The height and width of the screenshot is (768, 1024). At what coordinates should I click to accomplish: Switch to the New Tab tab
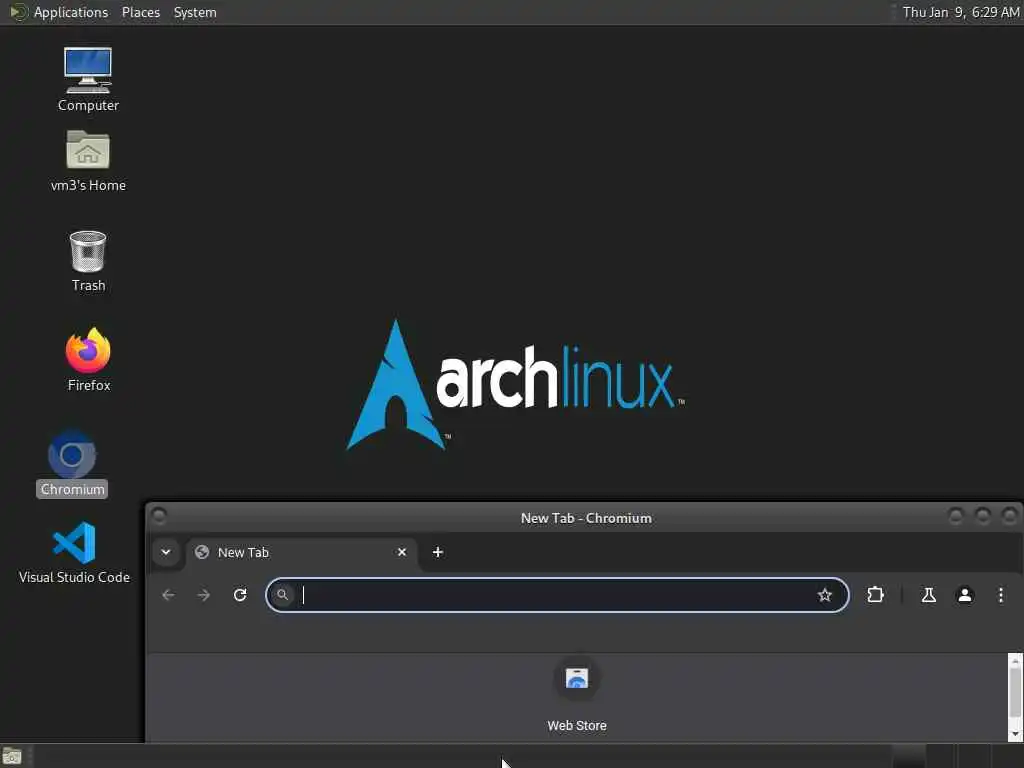click(302, 552)
